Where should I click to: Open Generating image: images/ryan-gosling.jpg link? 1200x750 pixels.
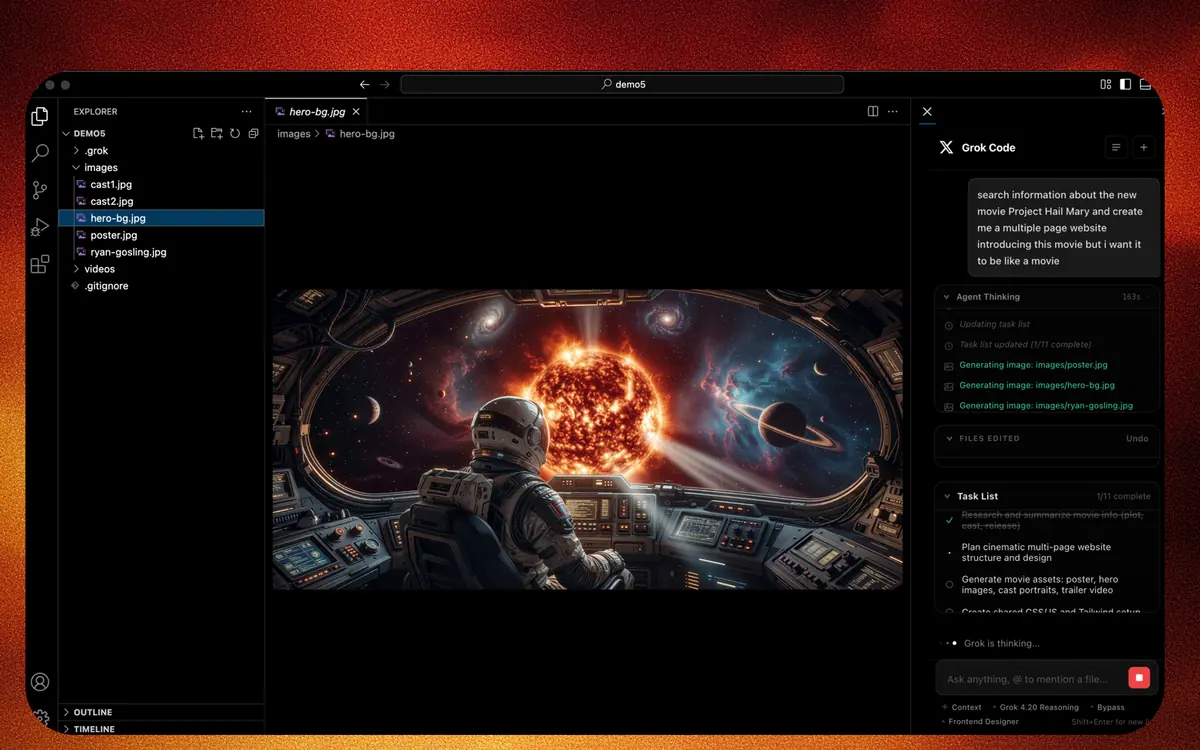pyautogui.click(x=1046, y=406)
